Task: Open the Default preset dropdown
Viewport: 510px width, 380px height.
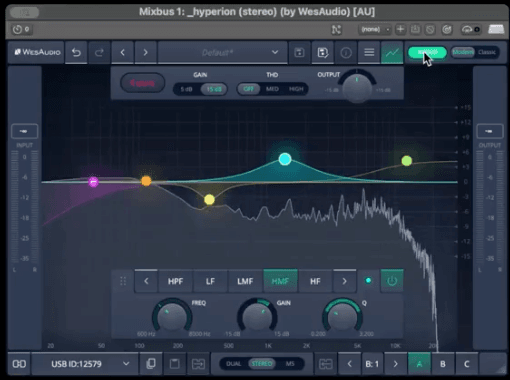Action: [x=223, y=52]
